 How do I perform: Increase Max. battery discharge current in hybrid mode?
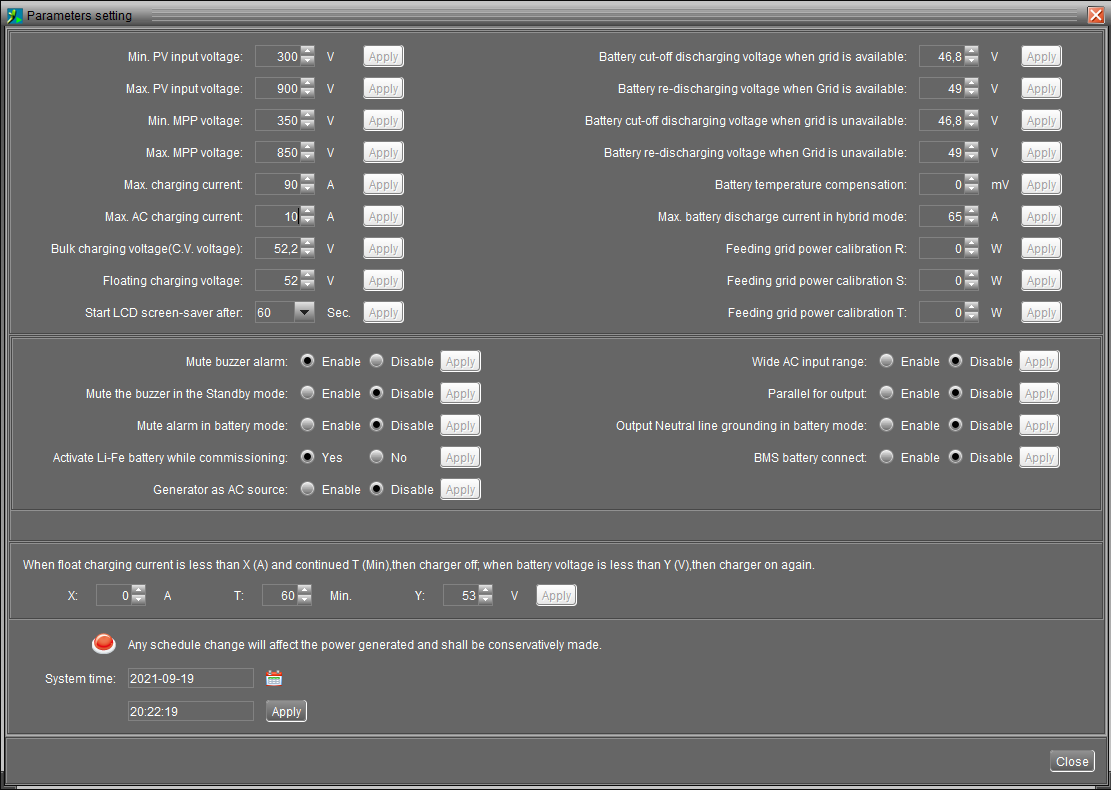972,212
